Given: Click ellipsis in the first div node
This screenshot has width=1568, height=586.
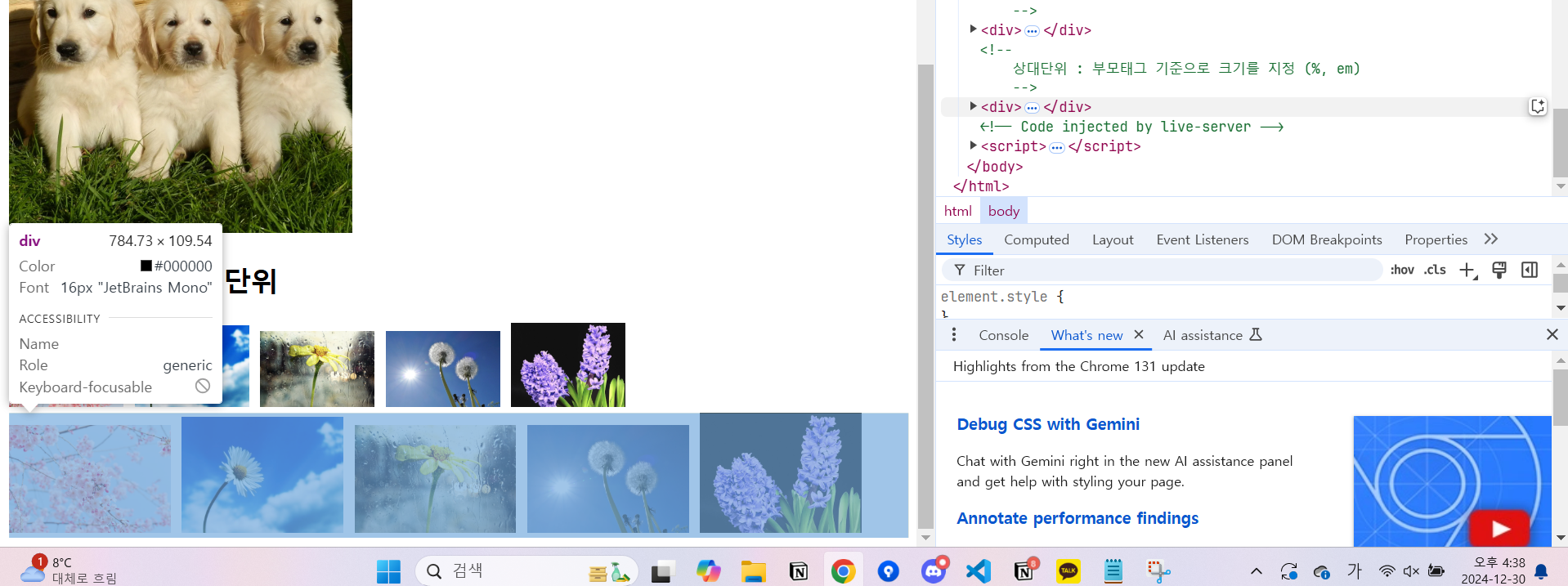Looking at the screenshot, I should coord(1032,31).
